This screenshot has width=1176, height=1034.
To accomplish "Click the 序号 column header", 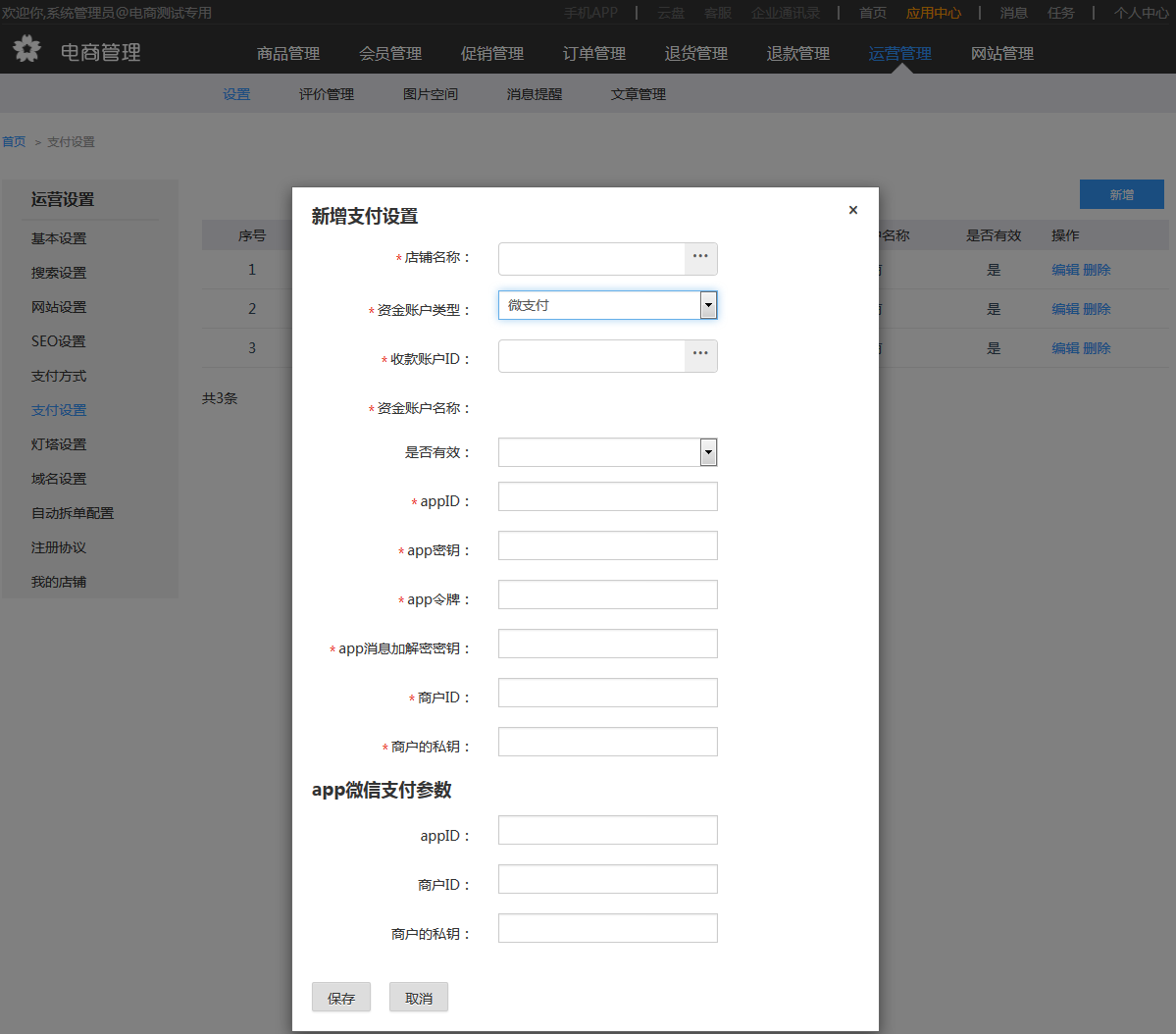I will (x=252, y=235).
